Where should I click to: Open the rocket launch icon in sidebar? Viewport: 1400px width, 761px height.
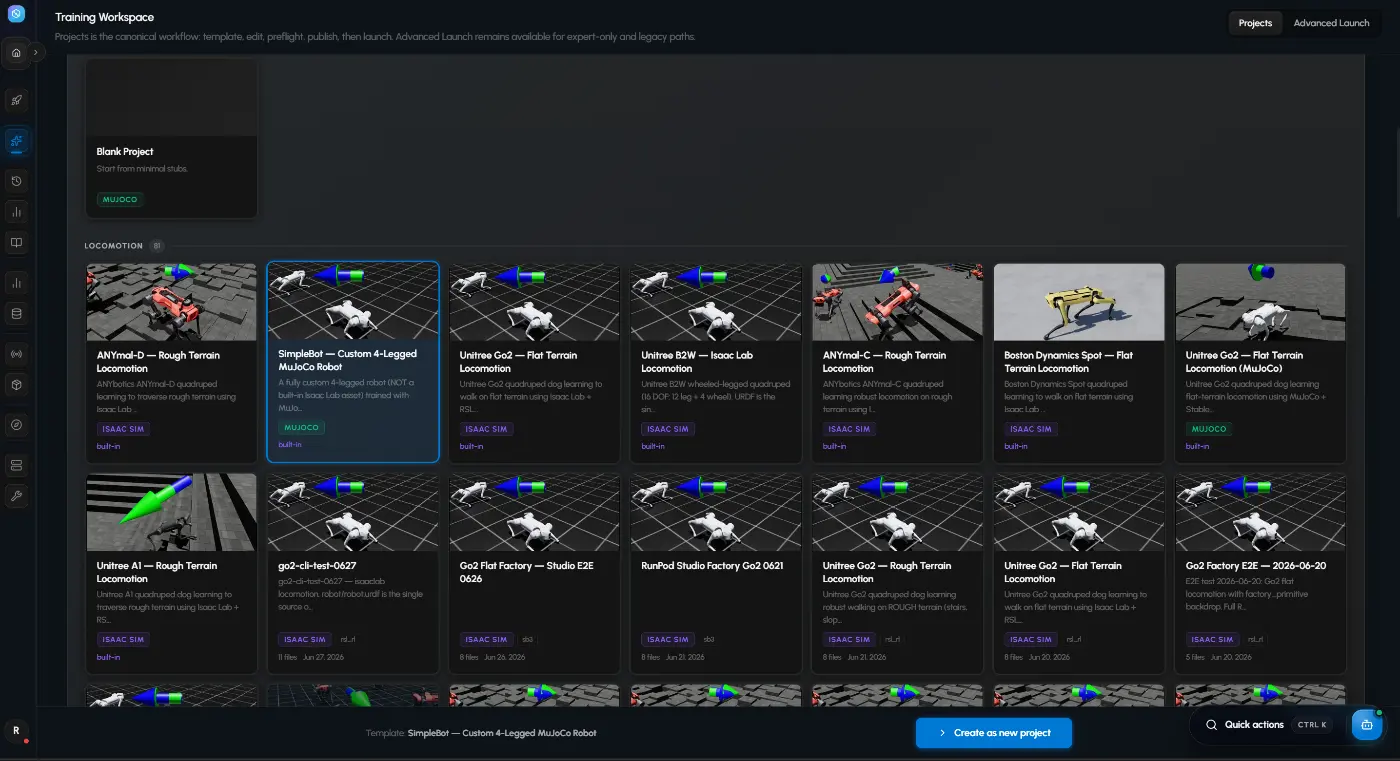(16, 100)
